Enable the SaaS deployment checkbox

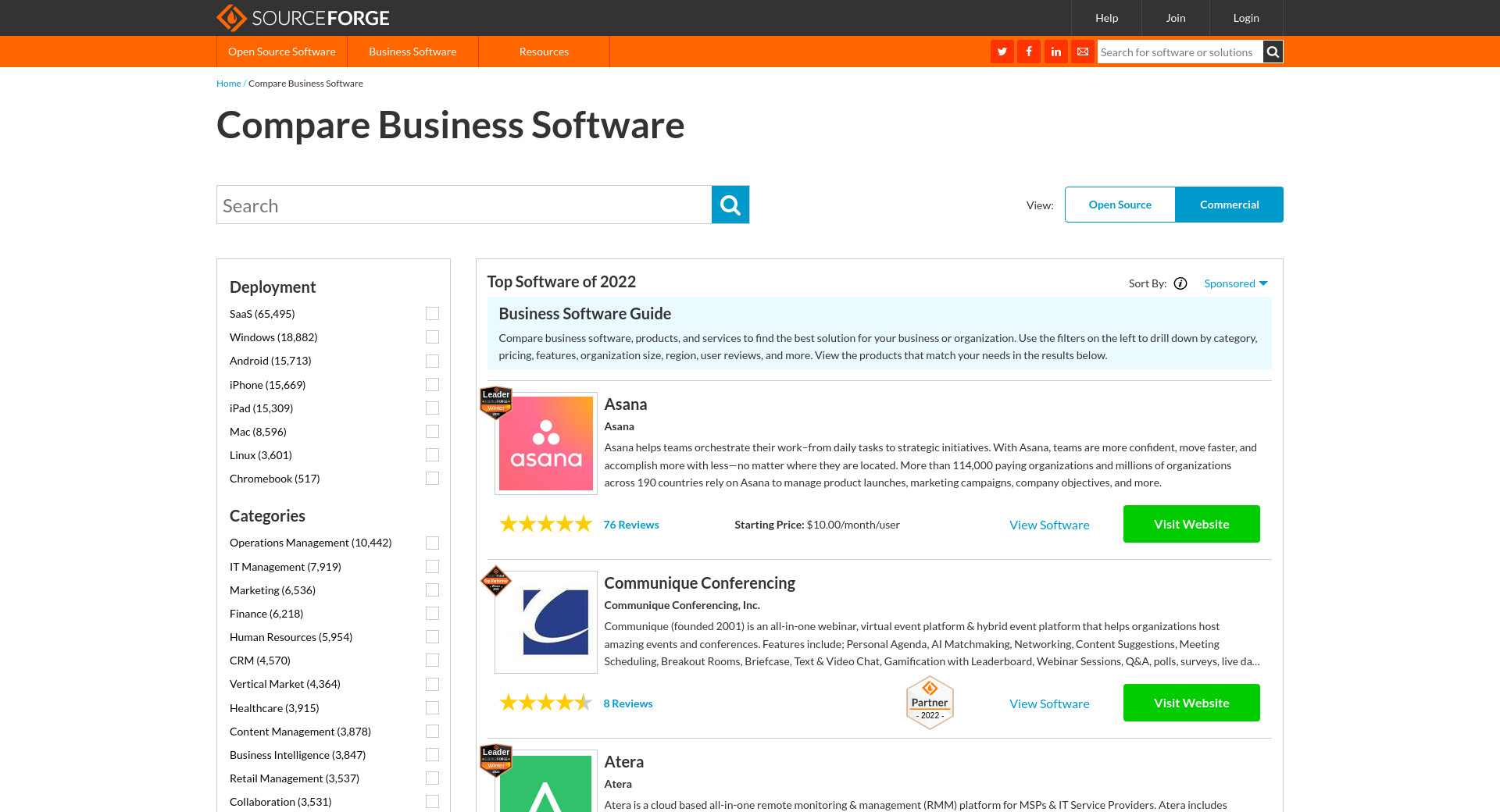tap(432, 314)
